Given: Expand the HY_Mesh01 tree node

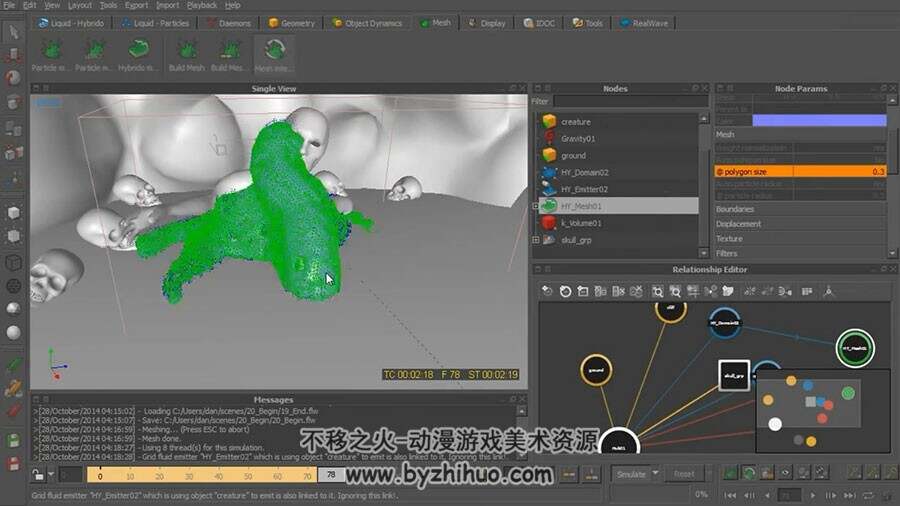Looking at the screenshot, I should 536,206.
